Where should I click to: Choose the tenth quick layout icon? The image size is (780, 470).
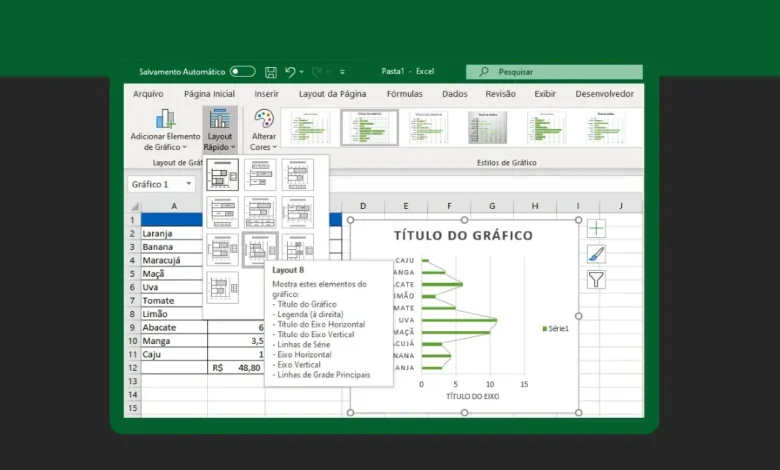222,287
